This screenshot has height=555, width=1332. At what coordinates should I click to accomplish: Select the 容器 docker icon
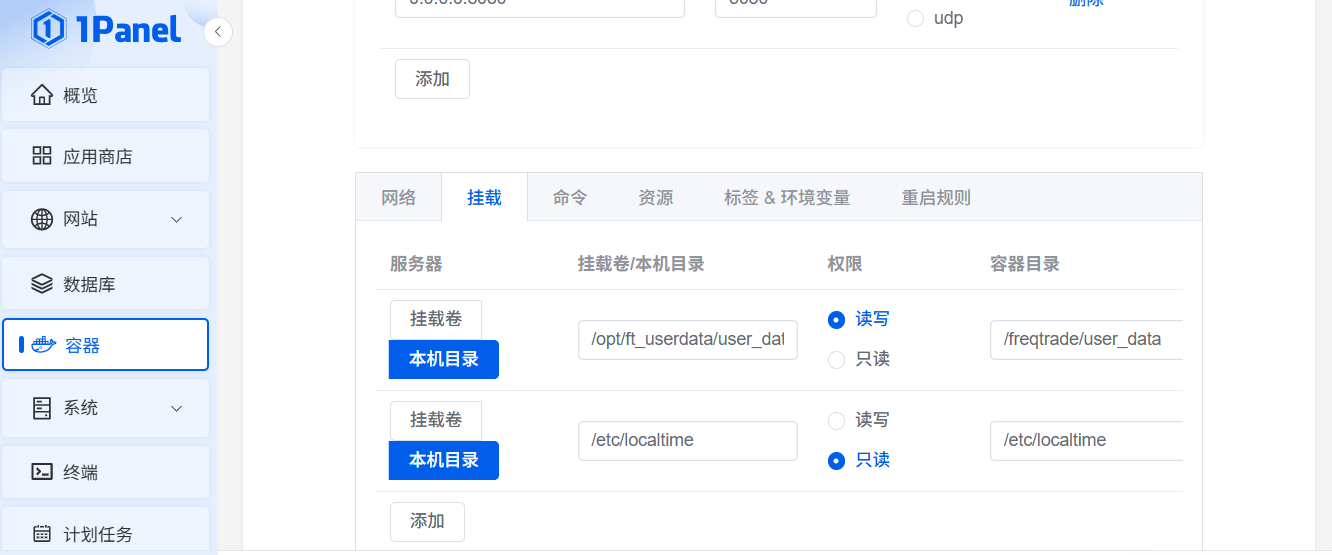click(43, 346)
